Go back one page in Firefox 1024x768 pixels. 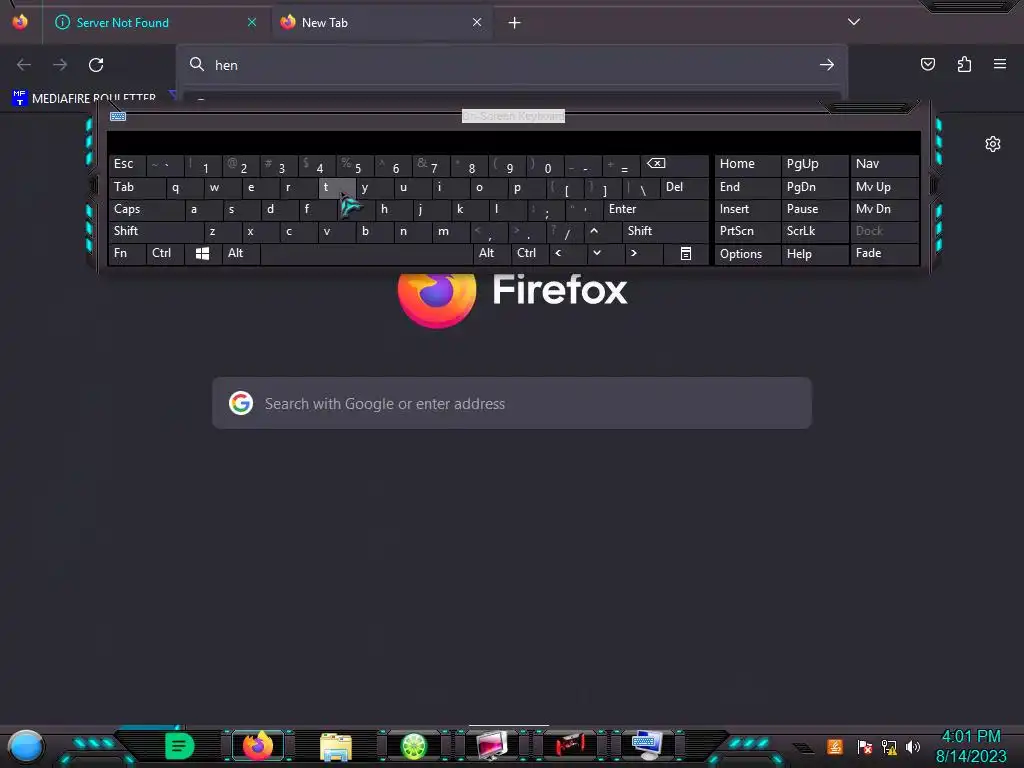(24, 65)
